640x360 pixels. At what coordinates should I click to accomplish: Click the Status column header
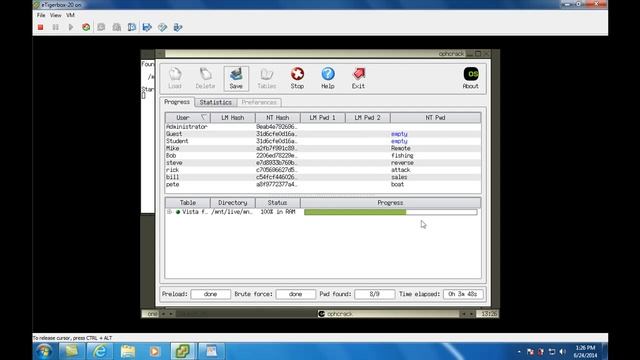coord(278,202)
